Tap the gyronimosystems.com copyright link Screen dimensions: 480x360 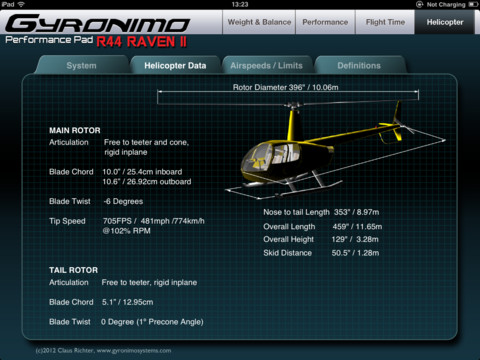point(103,350)
